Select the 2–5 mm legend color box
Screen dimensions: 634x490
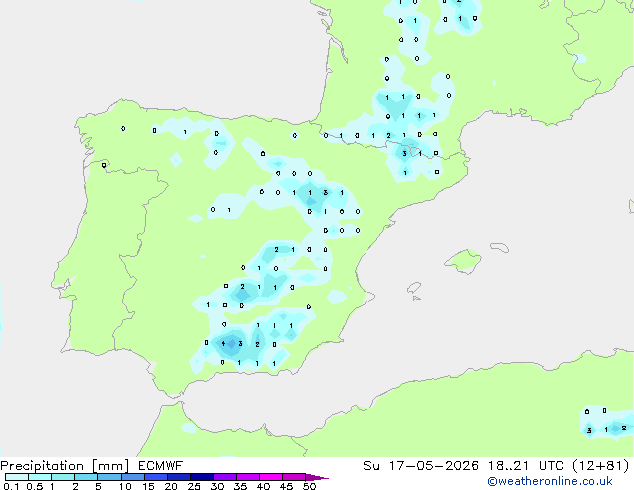(x=86, y=477)
